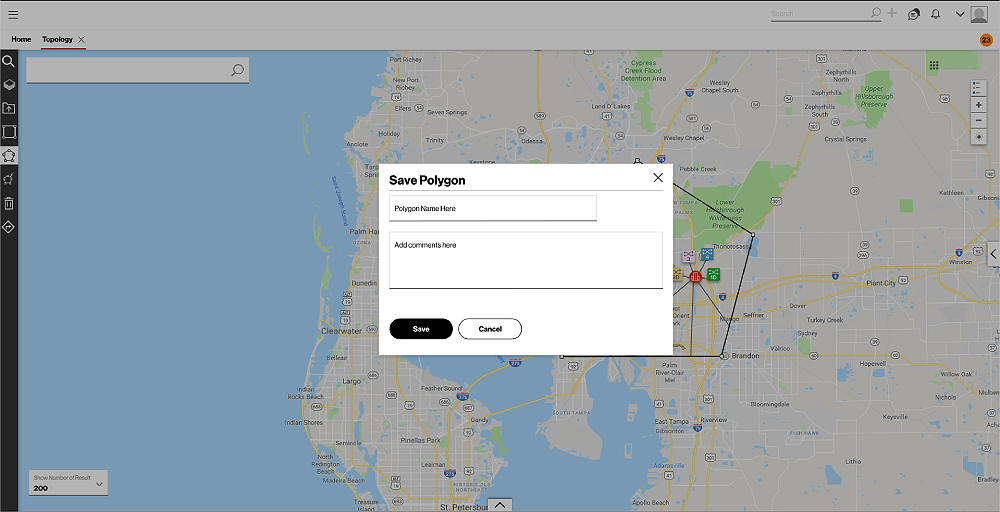This screenshot has height=512, width=1000.
Task: Open the grid apps icon on map
Action: pos(934,65)
